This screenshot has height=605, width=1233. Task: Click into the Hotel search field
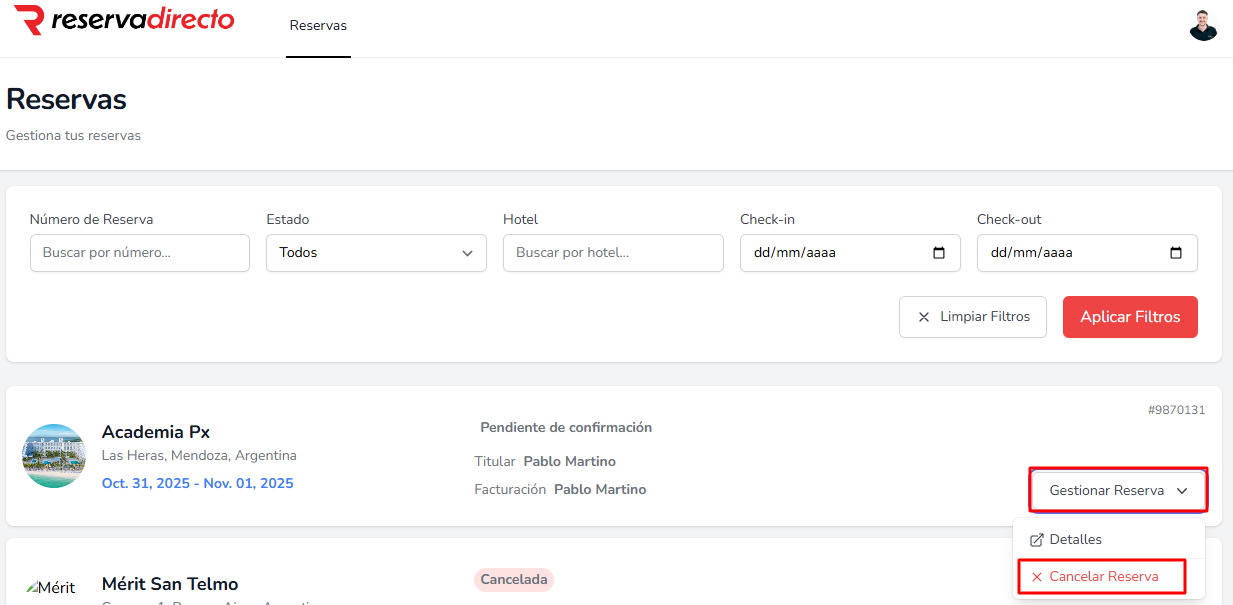pos(613,253)
